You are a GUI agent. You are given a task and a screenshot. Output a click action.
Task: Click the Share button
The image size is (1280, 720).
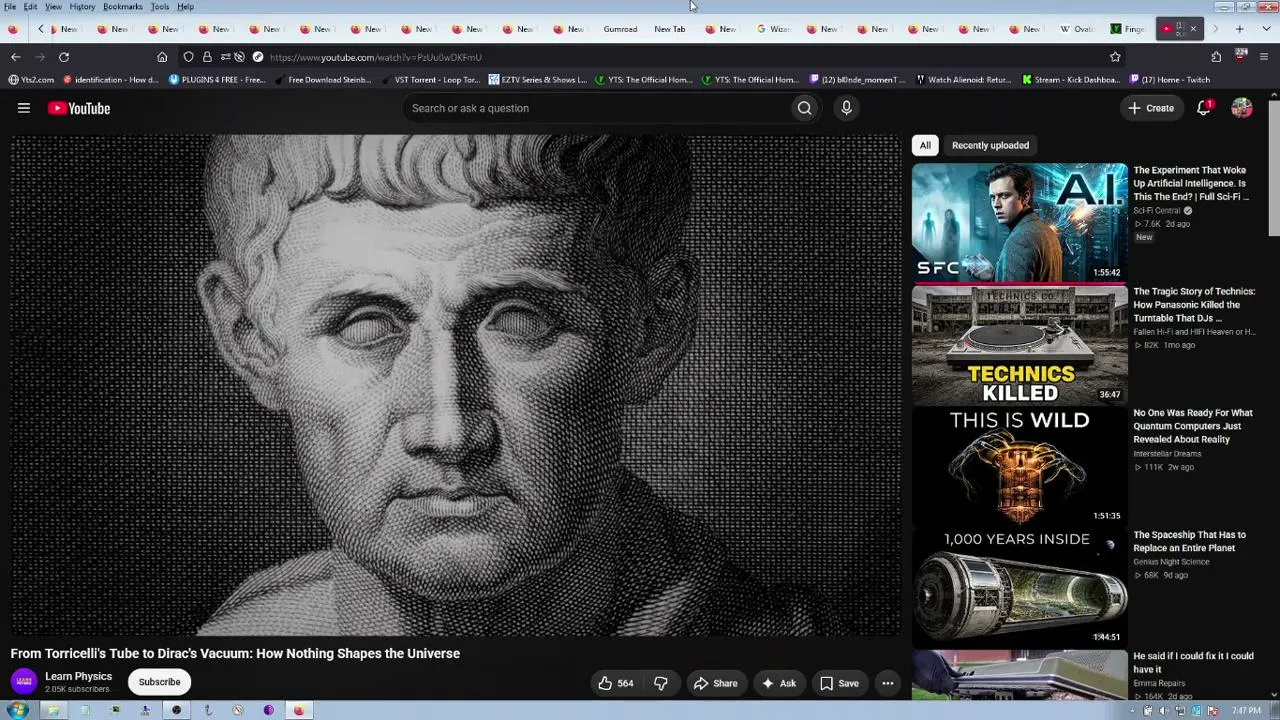pyautogui.click(x=715, y=683)
